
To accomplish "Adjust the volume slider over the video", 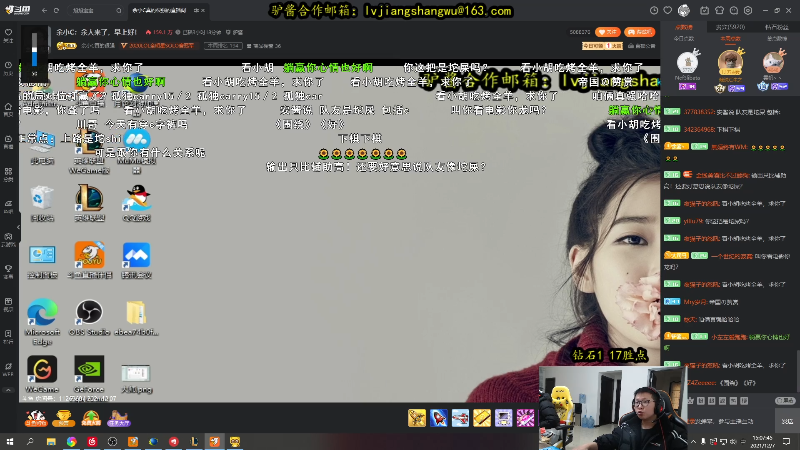I will [x=34, y=49].
